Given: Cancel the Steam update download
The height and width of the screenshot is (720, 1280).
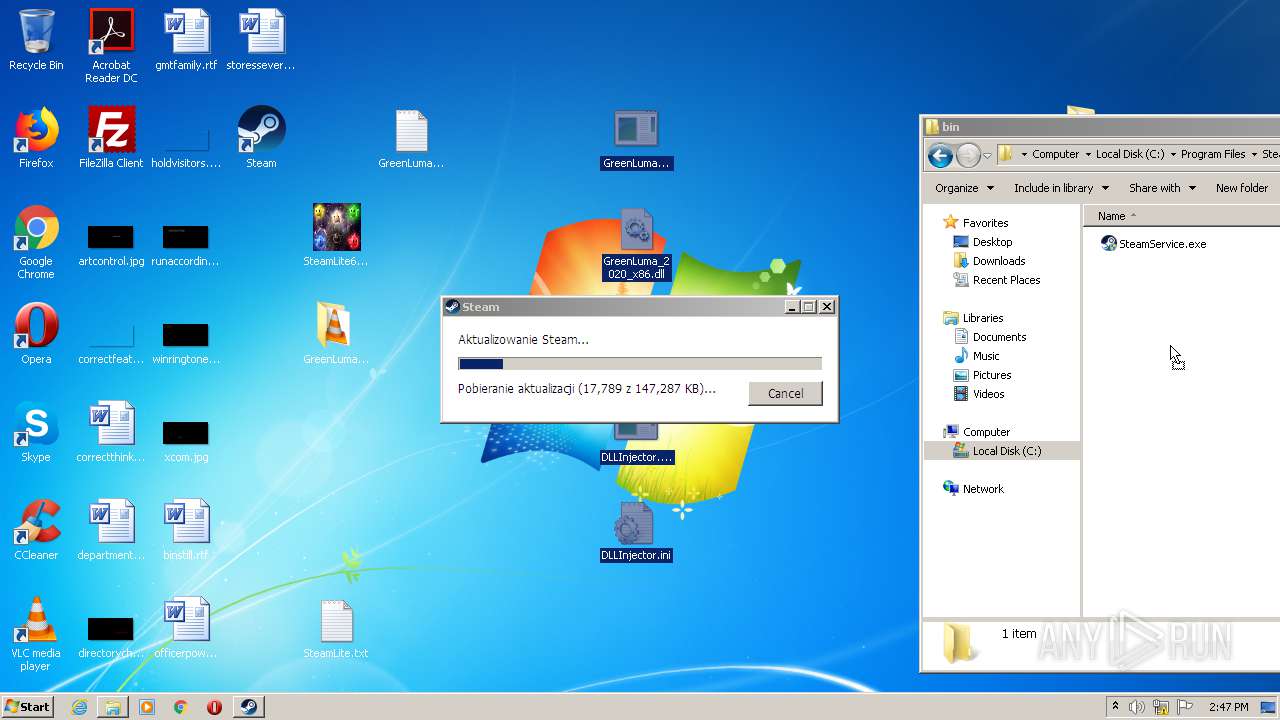Looking at the screenshot, I should click(785, 394).
